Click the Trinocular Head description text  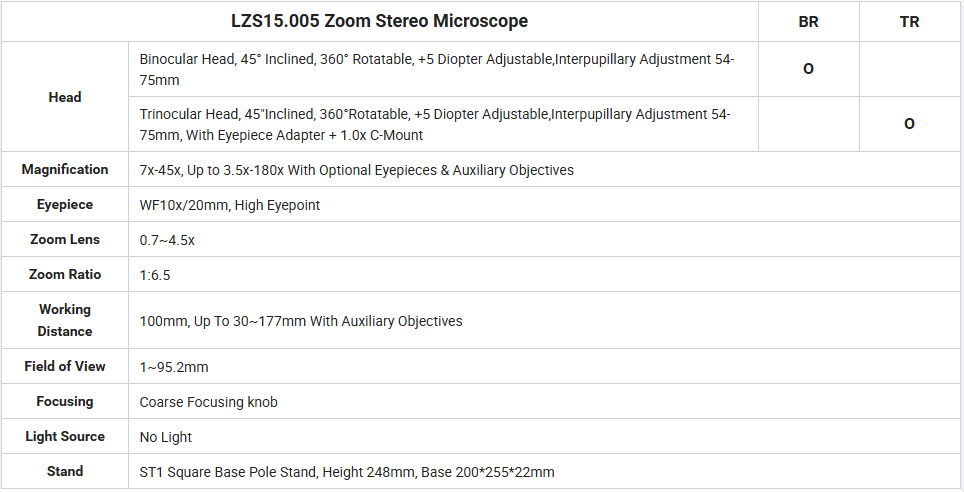point(435,124)
